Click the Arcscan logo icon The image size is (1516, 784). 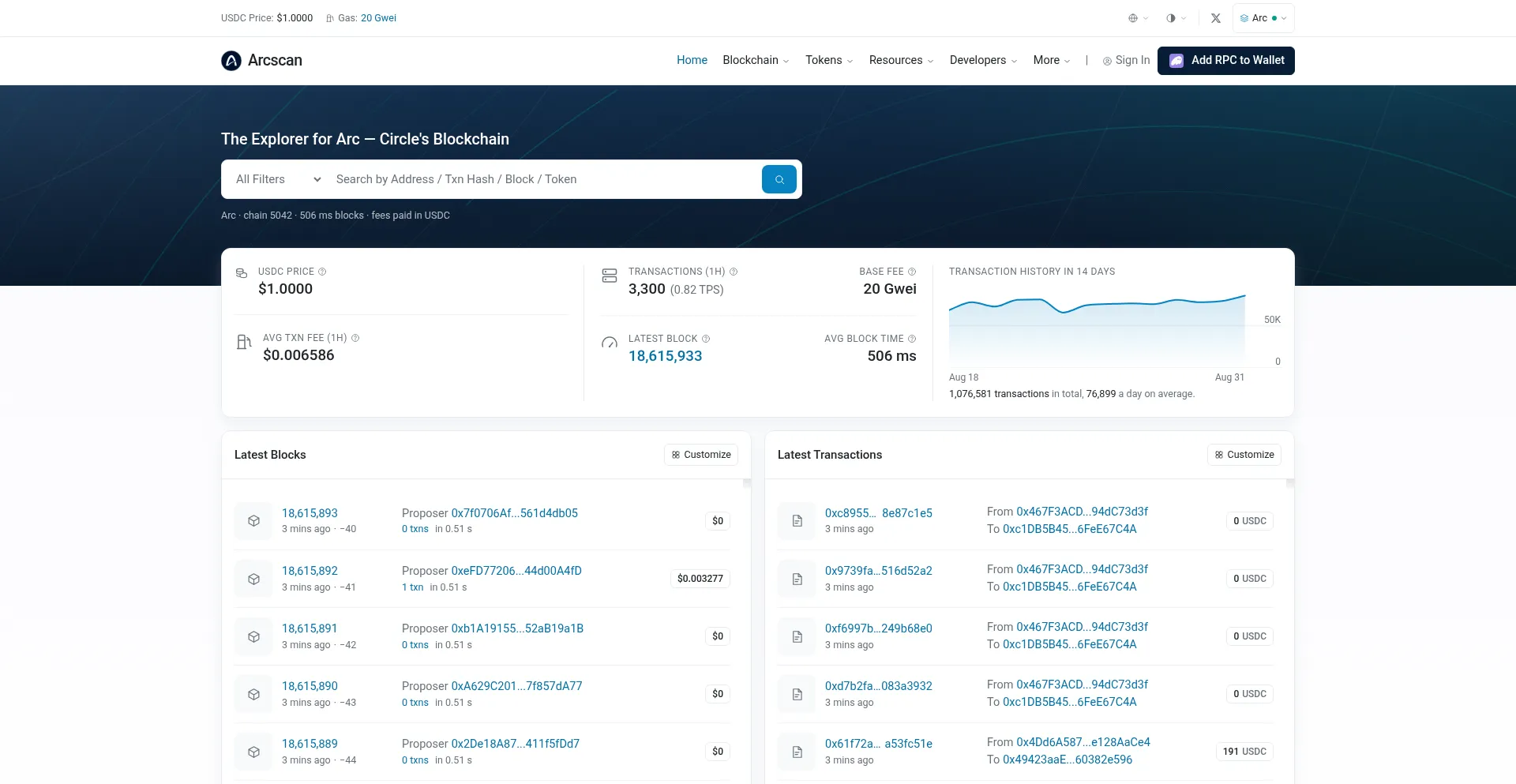(231, 61)
